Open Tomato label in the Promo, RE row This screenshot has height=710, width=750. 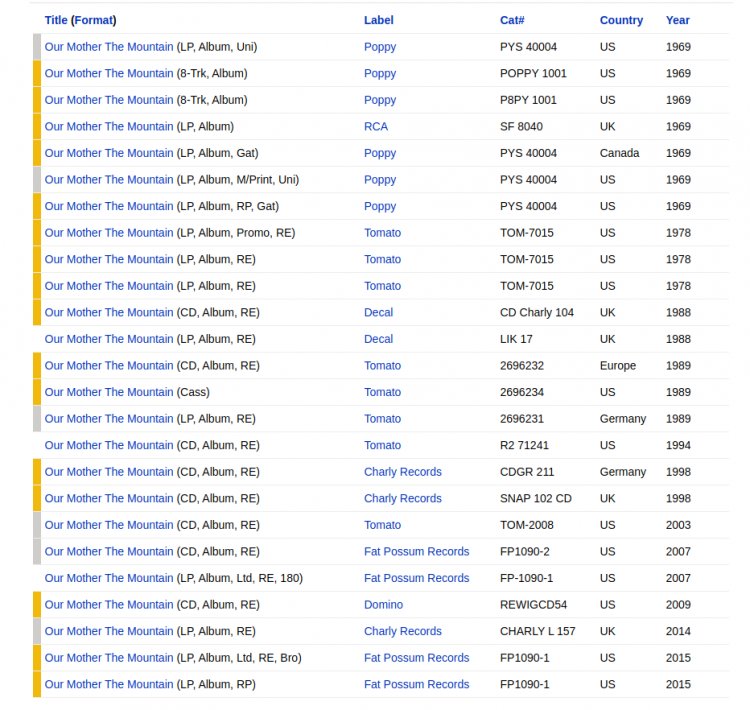tap(382, 233)
